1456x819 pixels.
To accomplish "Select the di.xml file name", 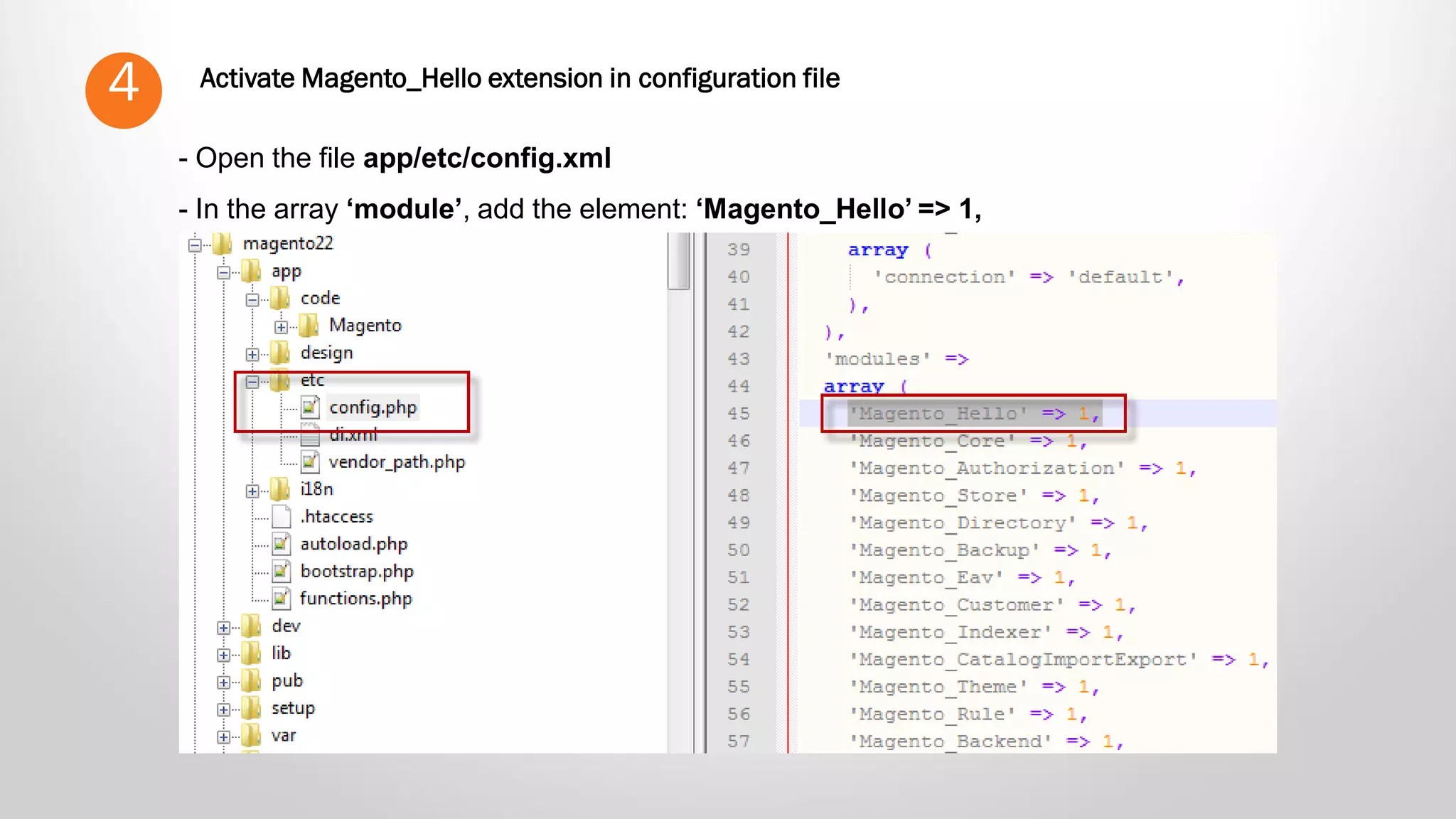I will (353, 434).
